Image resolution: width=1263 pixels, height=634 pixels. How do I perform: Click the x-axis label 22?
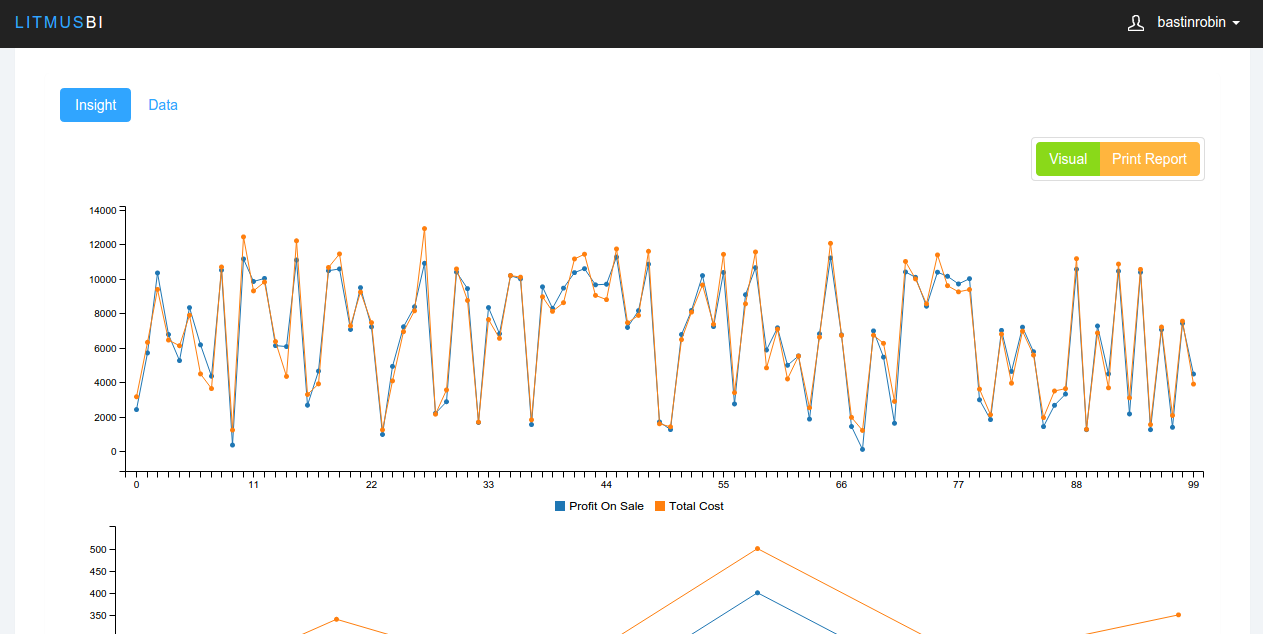point(371,485)
